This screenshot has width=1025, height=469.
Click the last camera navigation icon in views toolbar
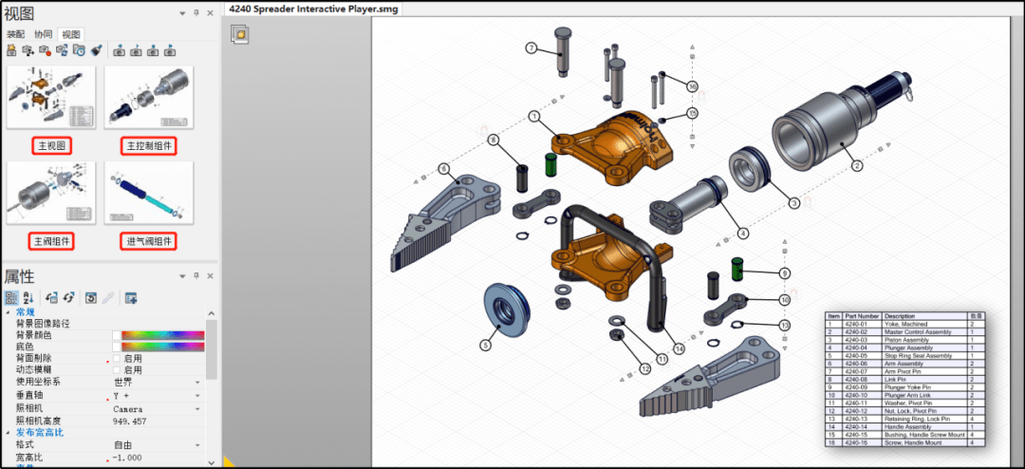tap(170, 50)
